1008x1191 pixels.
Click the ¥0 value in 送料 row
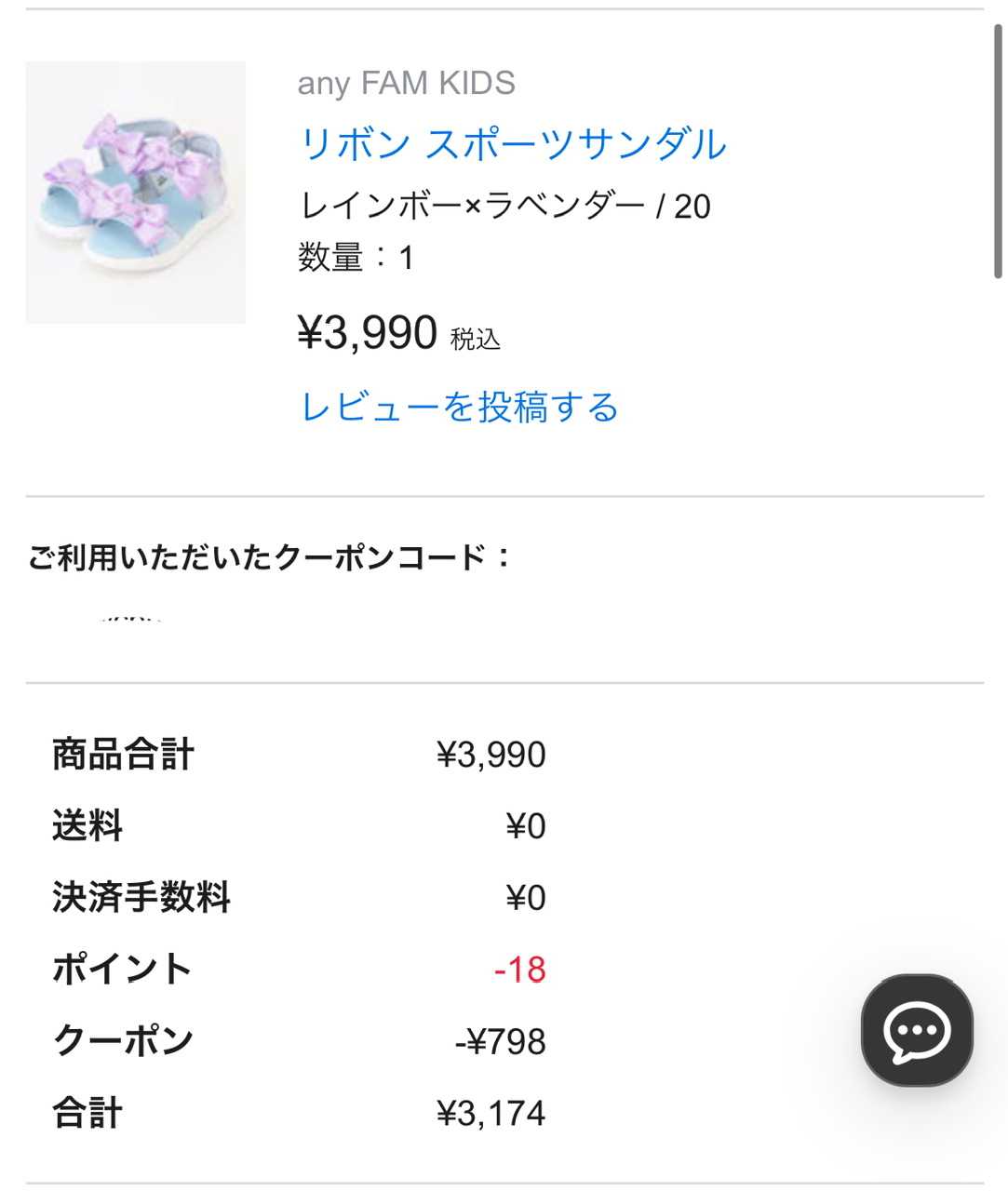tap(525, 826)
